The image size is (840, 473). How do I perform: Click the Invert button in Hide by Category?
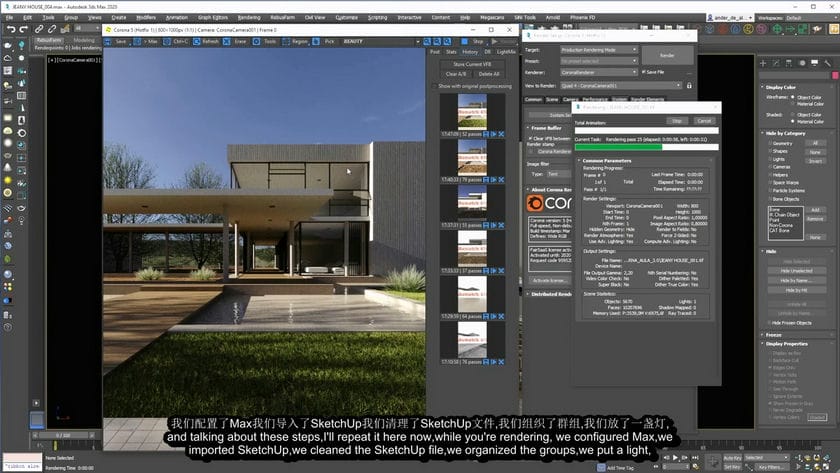pyautogui.click(x=815, y=161)
